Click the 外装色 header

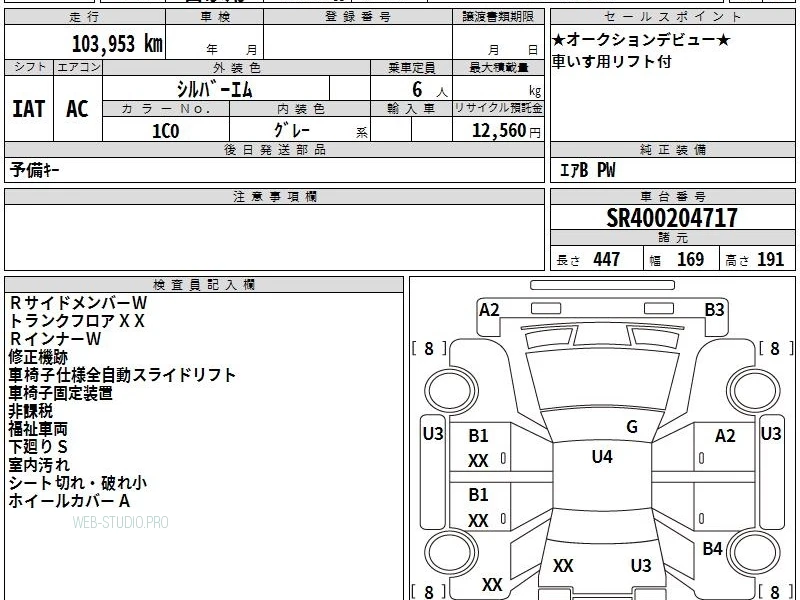237,68
